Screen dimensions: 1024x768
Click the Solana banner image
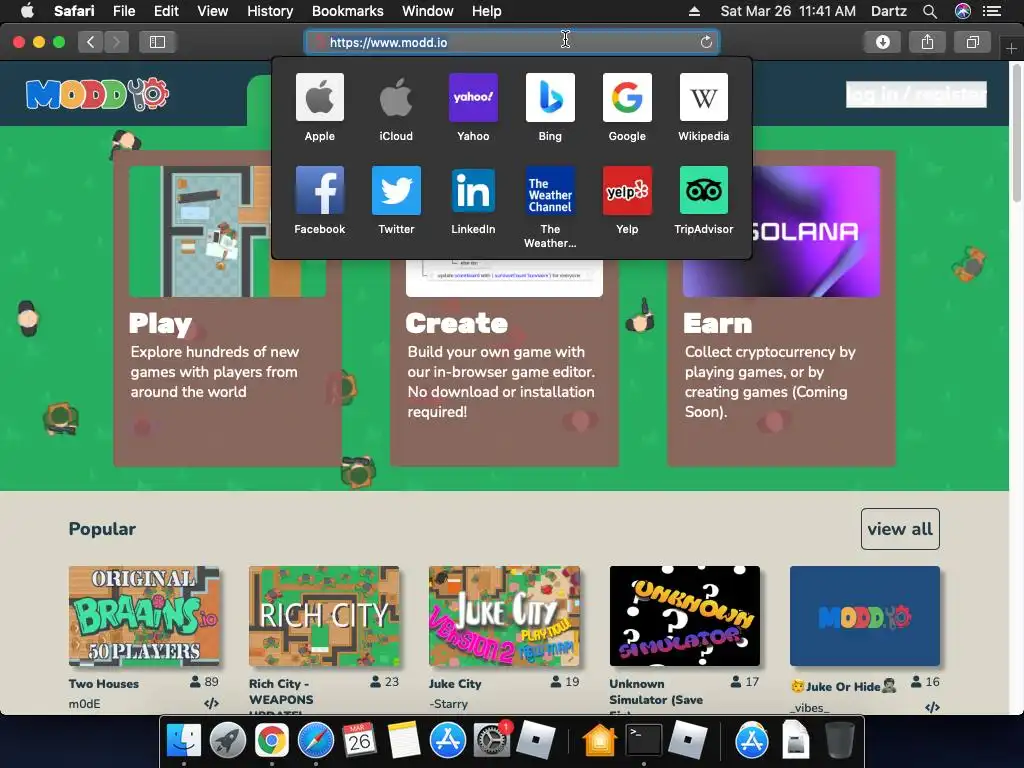[816, 231]
